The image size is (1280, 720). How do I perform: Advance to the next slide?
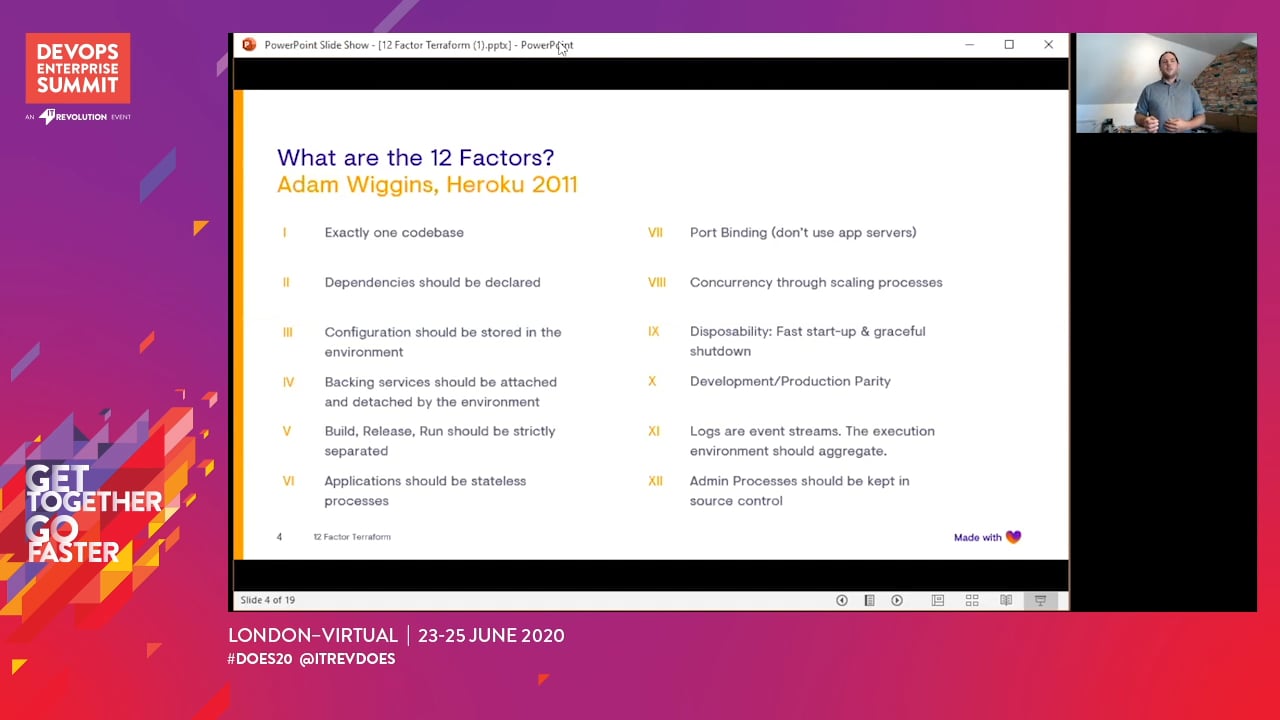[x=897, y=600]
